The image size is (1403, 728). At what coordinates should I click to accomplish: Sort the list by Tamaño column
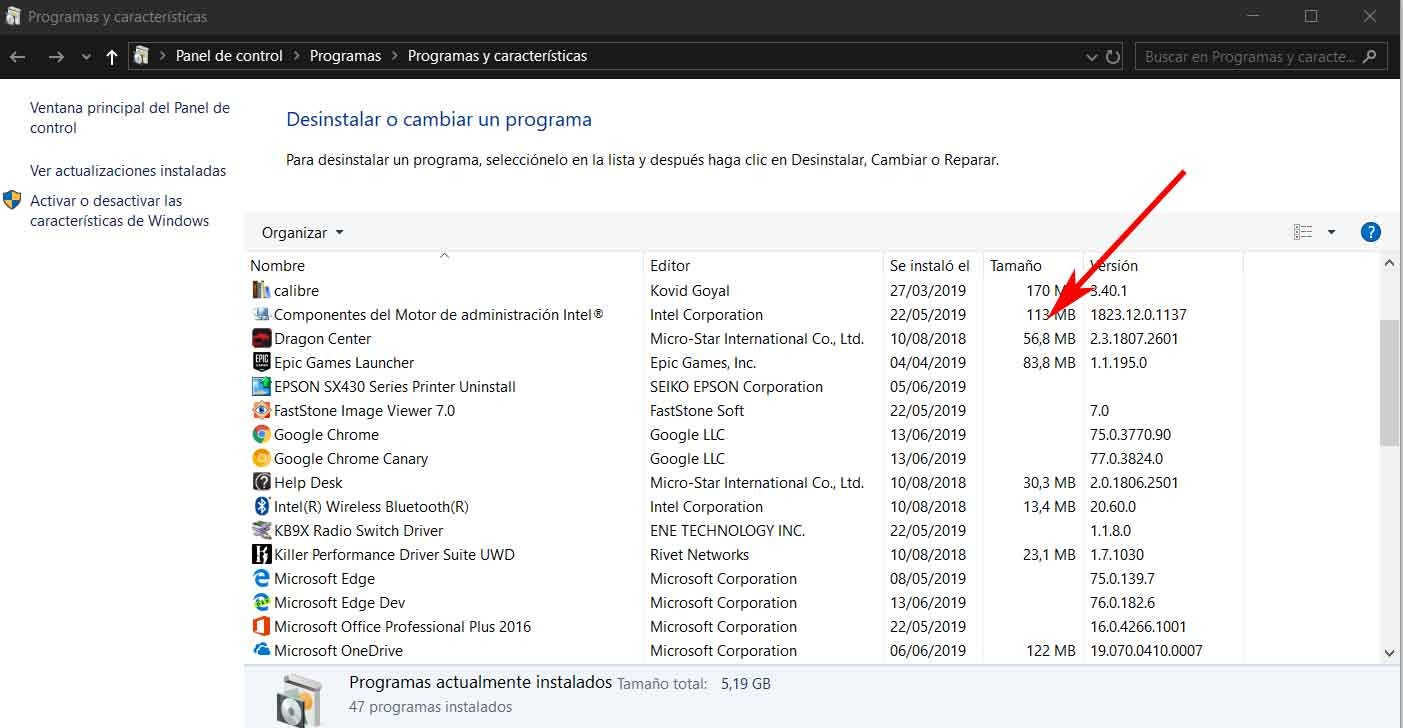(1015, 266)
